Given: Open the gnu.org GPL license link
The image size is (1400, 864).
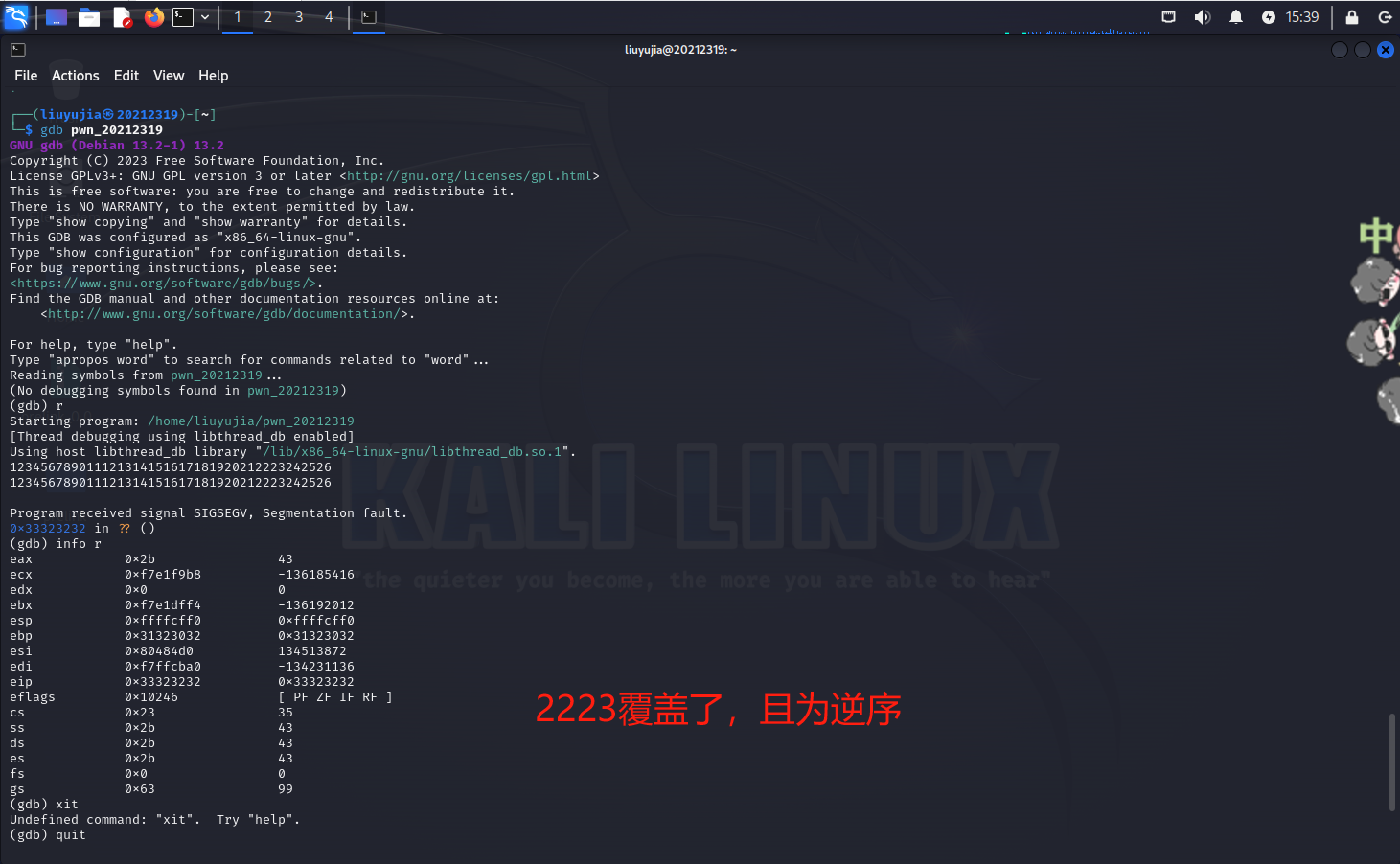Looking at the screenshot, I should click(x=471, y=175).
